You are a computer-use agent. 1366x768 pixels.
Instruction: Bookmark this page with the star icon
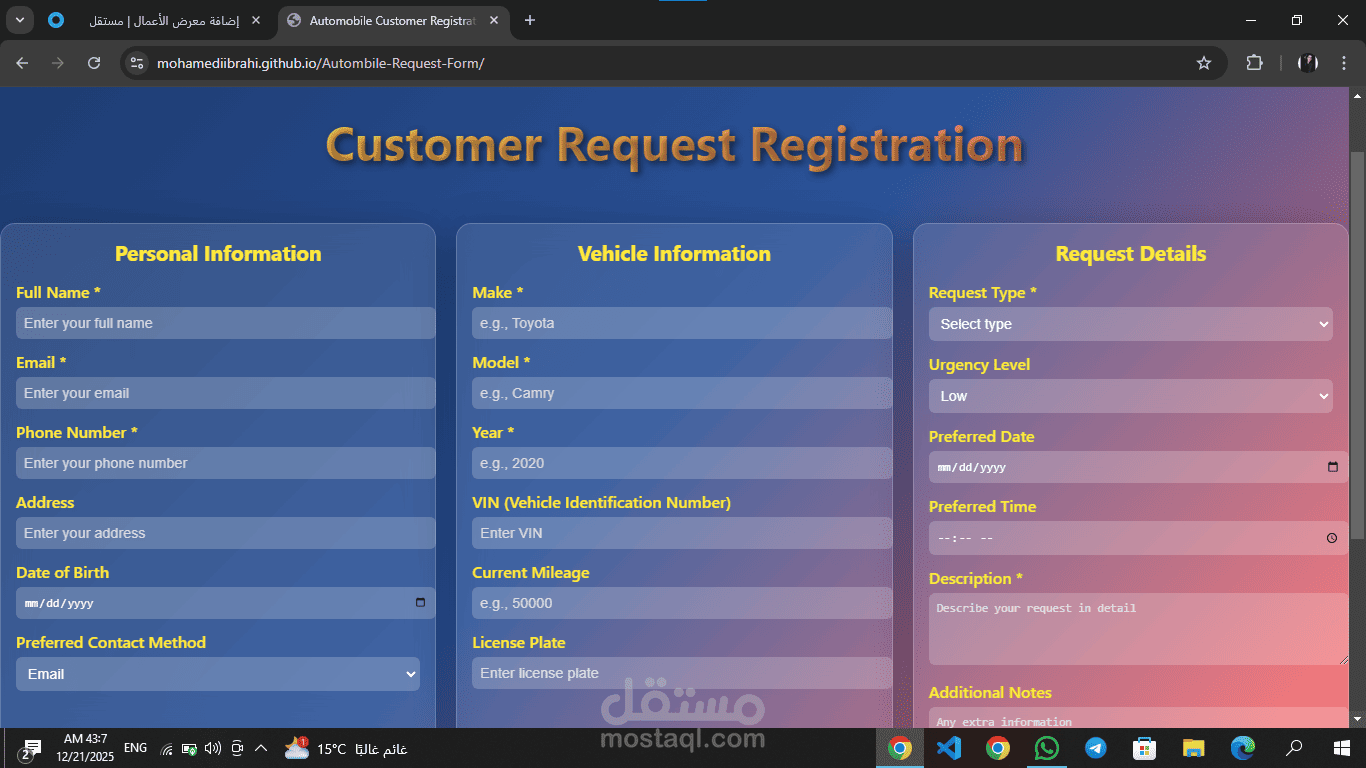[1204, 63]
